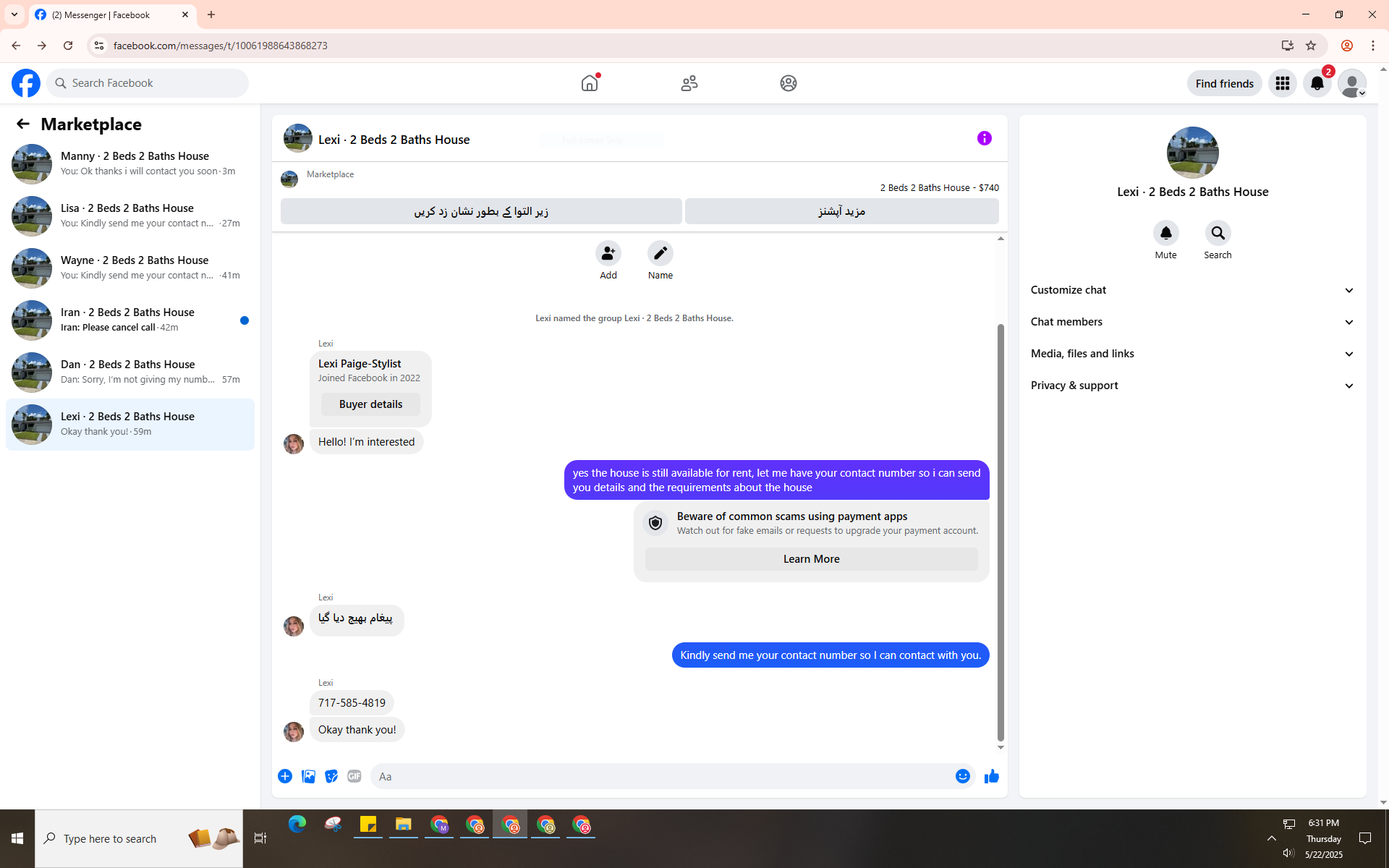1389x868 pixels.
Task: Open the Windows Start menu
Action: coord(17,838)
